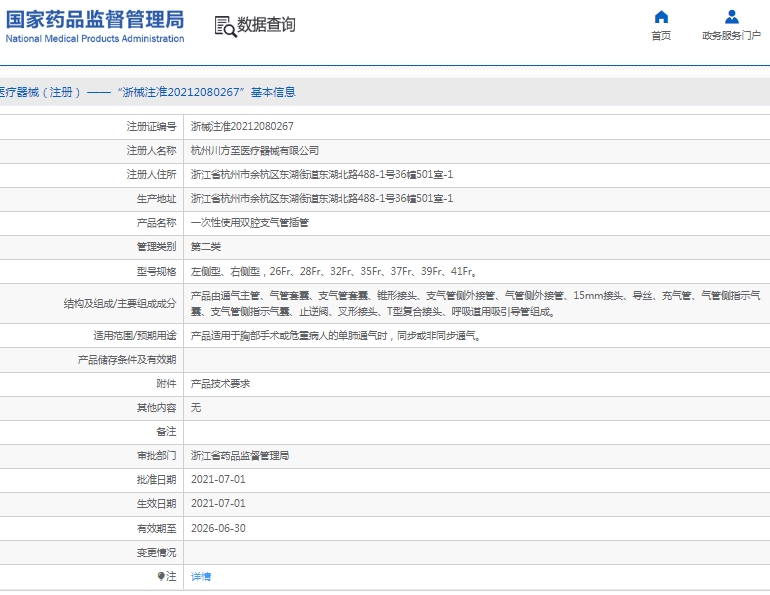Click the 生产地址 address value

click(322, 198)
